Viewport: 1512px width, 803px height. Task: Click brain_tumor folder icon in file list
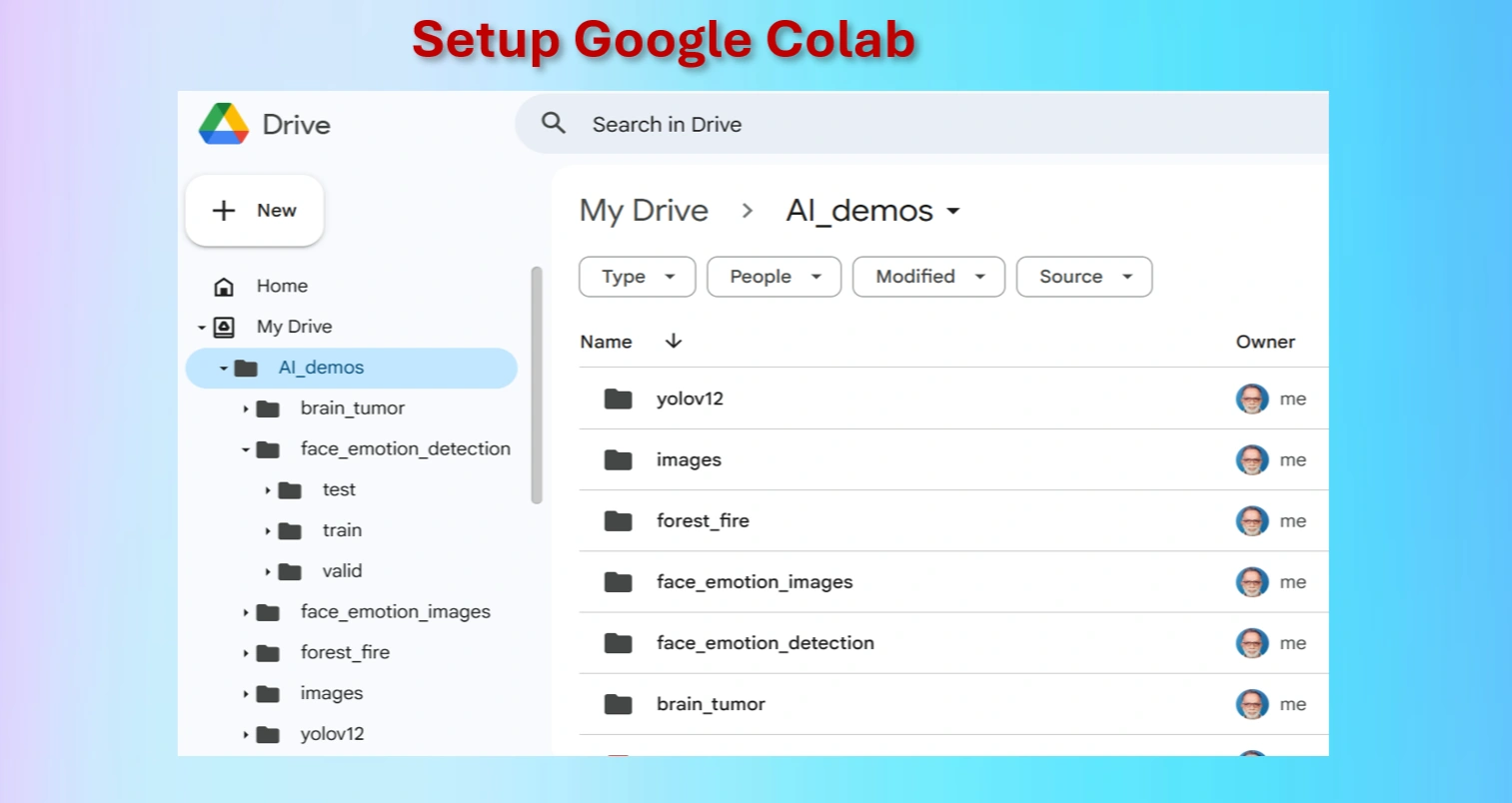(619, 705)
